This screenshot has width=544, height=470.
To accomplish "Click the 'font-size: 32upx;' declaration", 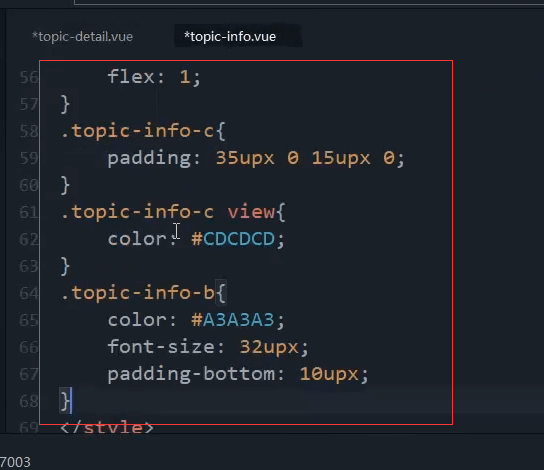I will coord(208,347).
